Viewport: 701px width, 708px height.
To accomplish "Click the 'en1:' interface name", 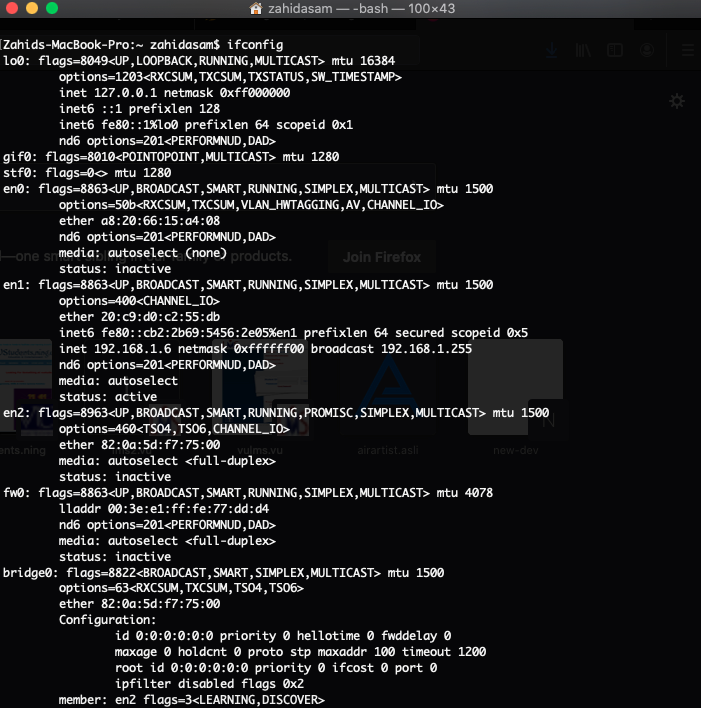I will [x=17, y=285].
